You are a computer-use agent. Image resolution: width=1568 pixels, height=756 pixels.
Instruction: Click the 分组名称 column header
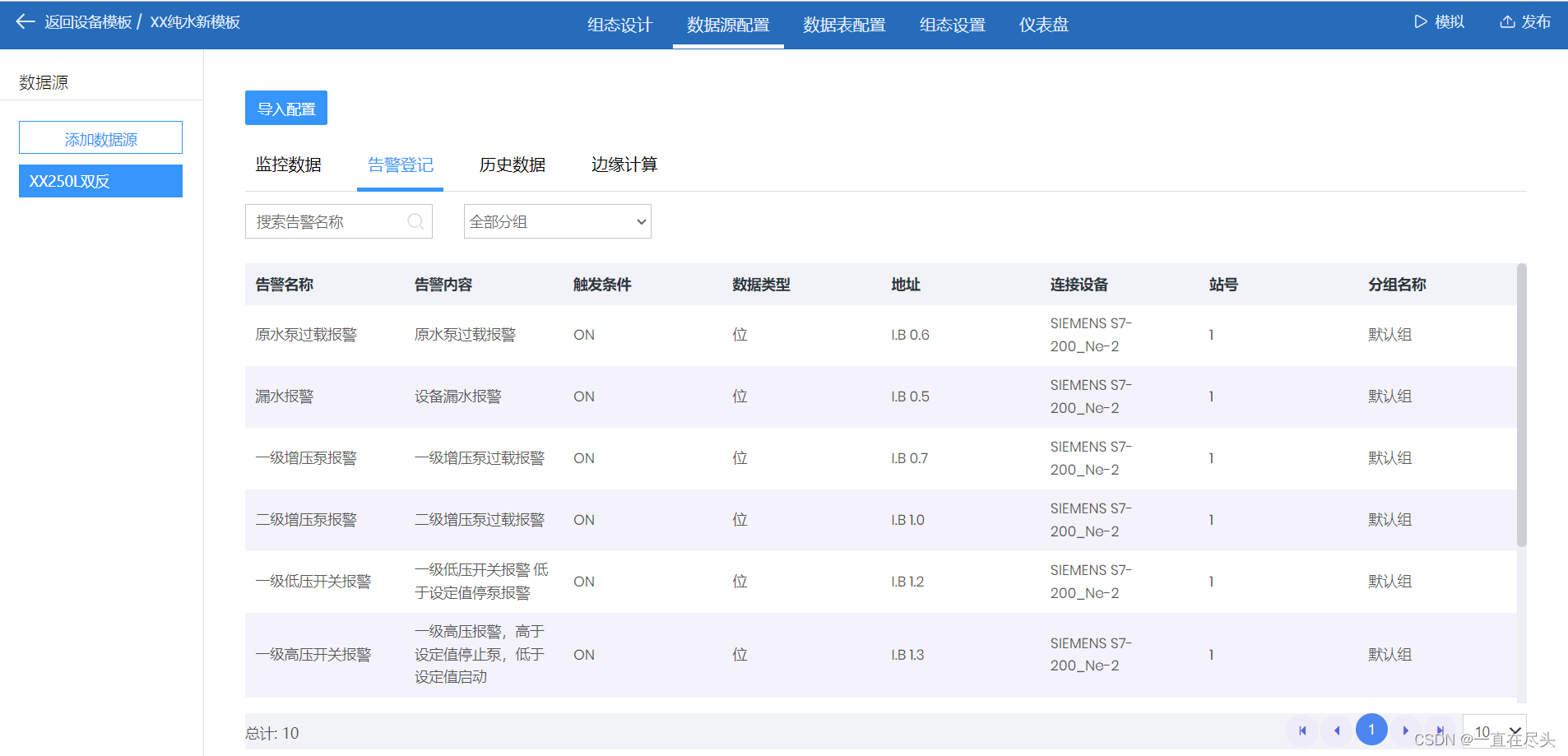coord(1397,285)
